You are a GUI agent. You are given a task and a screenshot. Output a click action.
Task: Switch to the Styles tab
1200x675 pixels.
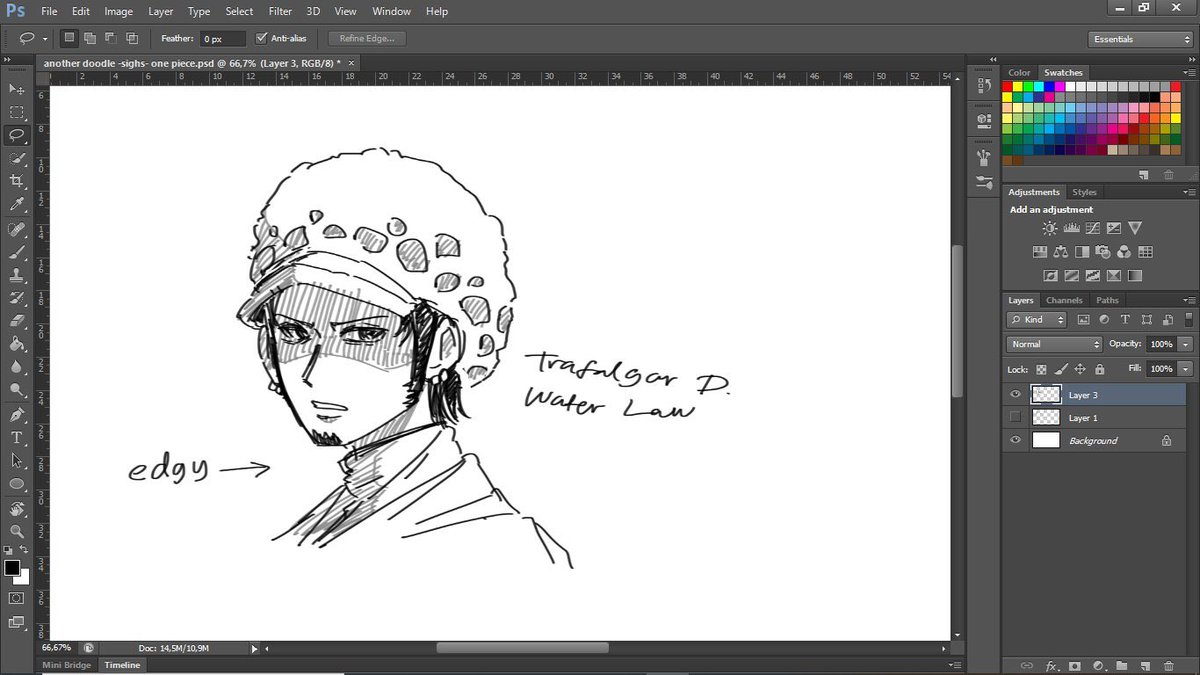1084,192
